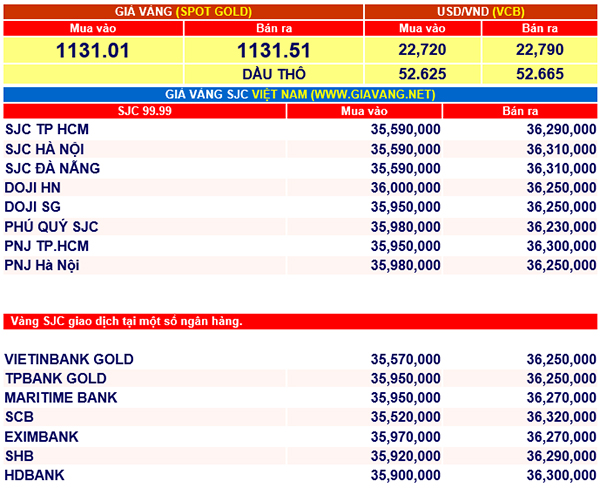Click the PHÚ QUÝ SJC row name
Viewport: 600px width, 488px height.
coord(51,227)
